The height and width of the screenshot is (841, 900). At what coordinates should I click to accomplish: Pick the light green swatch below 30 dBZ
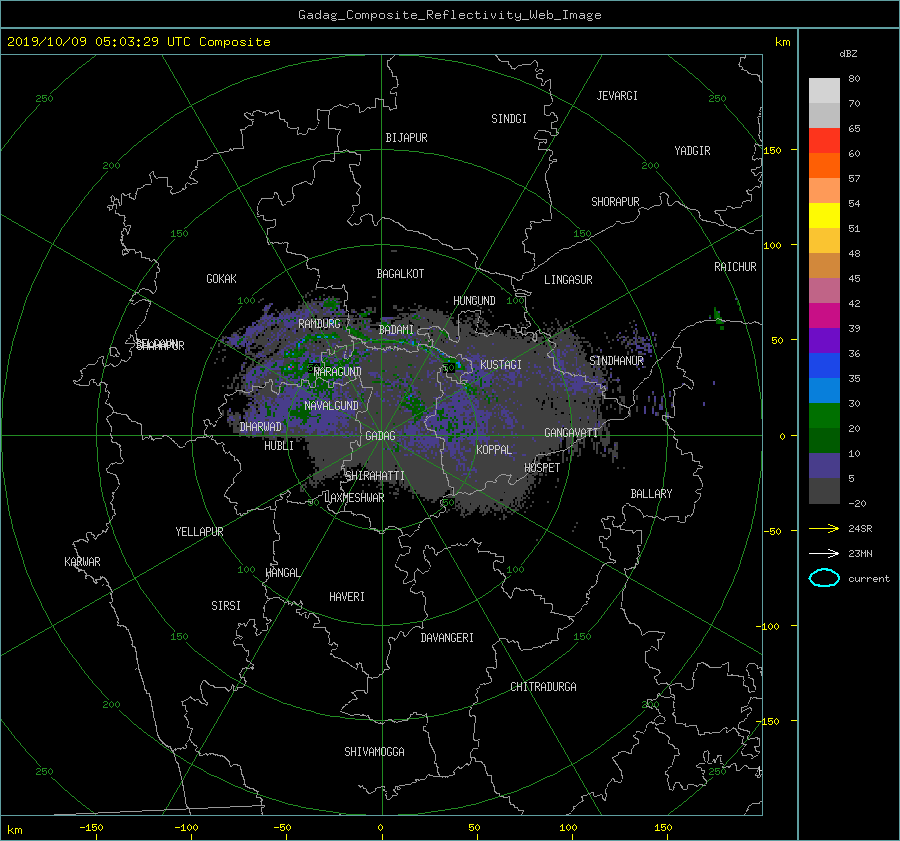[824, 416]
